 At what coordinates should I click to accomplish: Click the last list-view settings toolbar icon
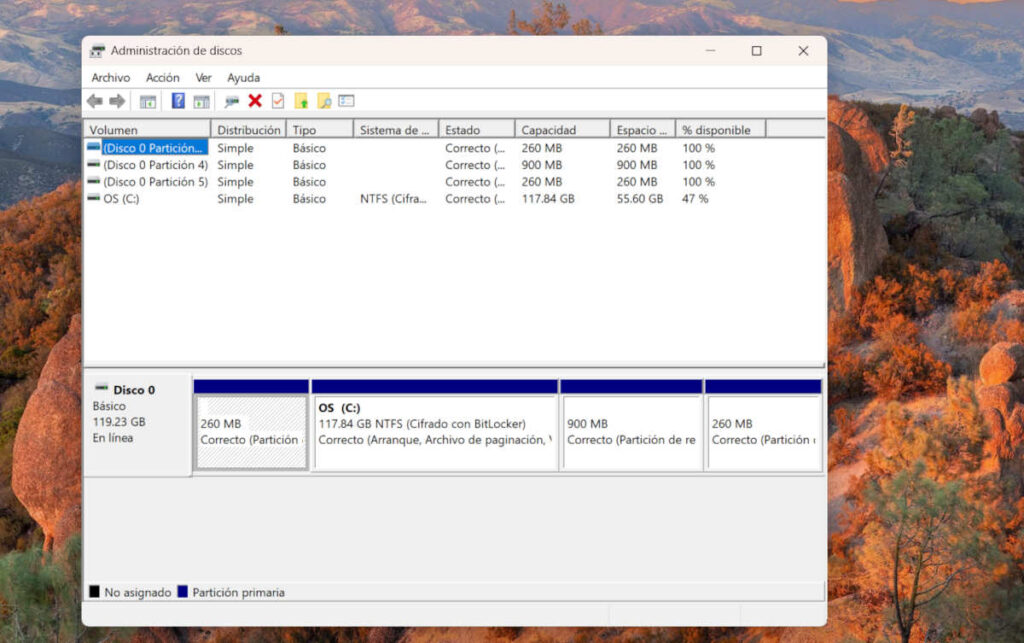pos(347,101)
